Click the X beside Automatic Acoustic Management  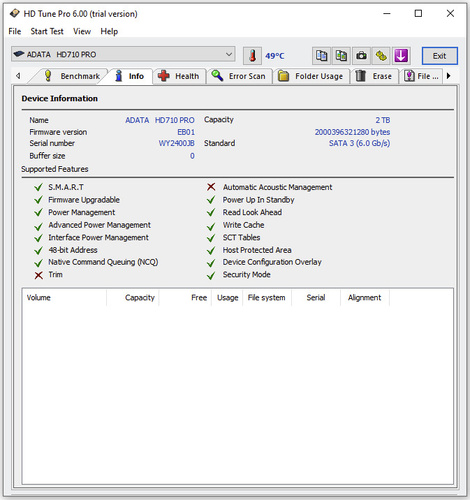tap(211, 187)
